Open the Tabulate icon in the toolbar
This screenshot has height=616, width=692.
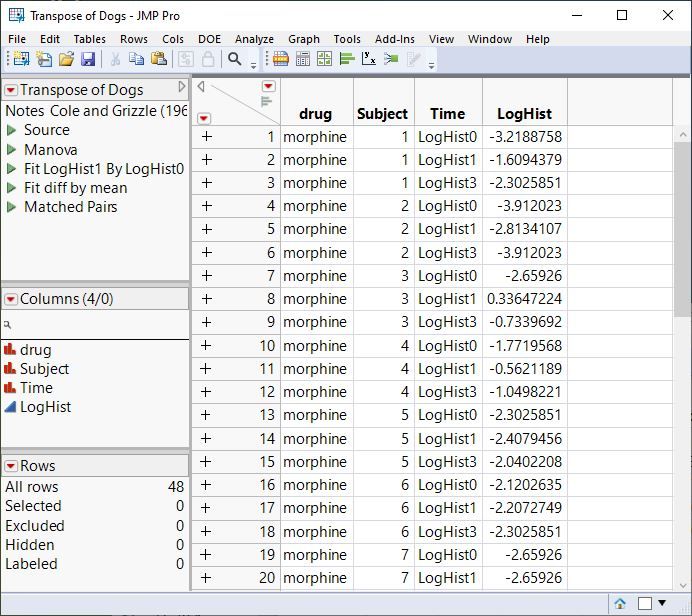point(303,59)
